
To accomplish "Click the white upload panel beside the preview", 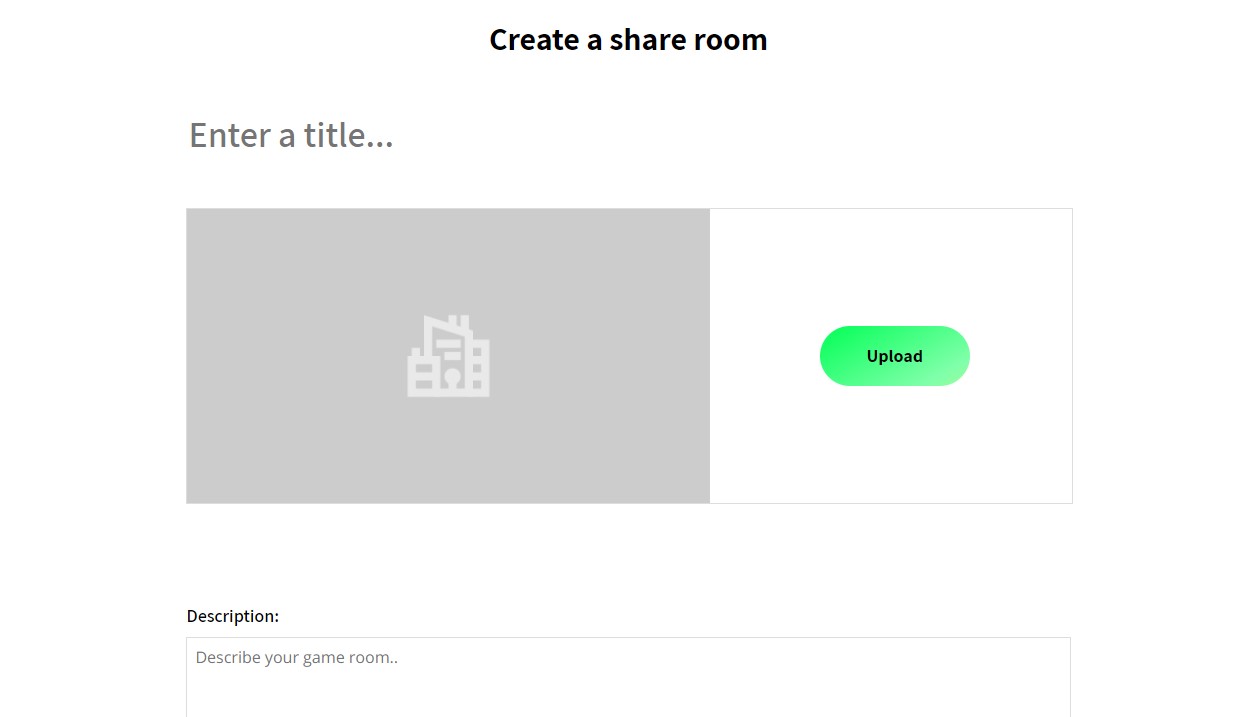I will [891, 356].
